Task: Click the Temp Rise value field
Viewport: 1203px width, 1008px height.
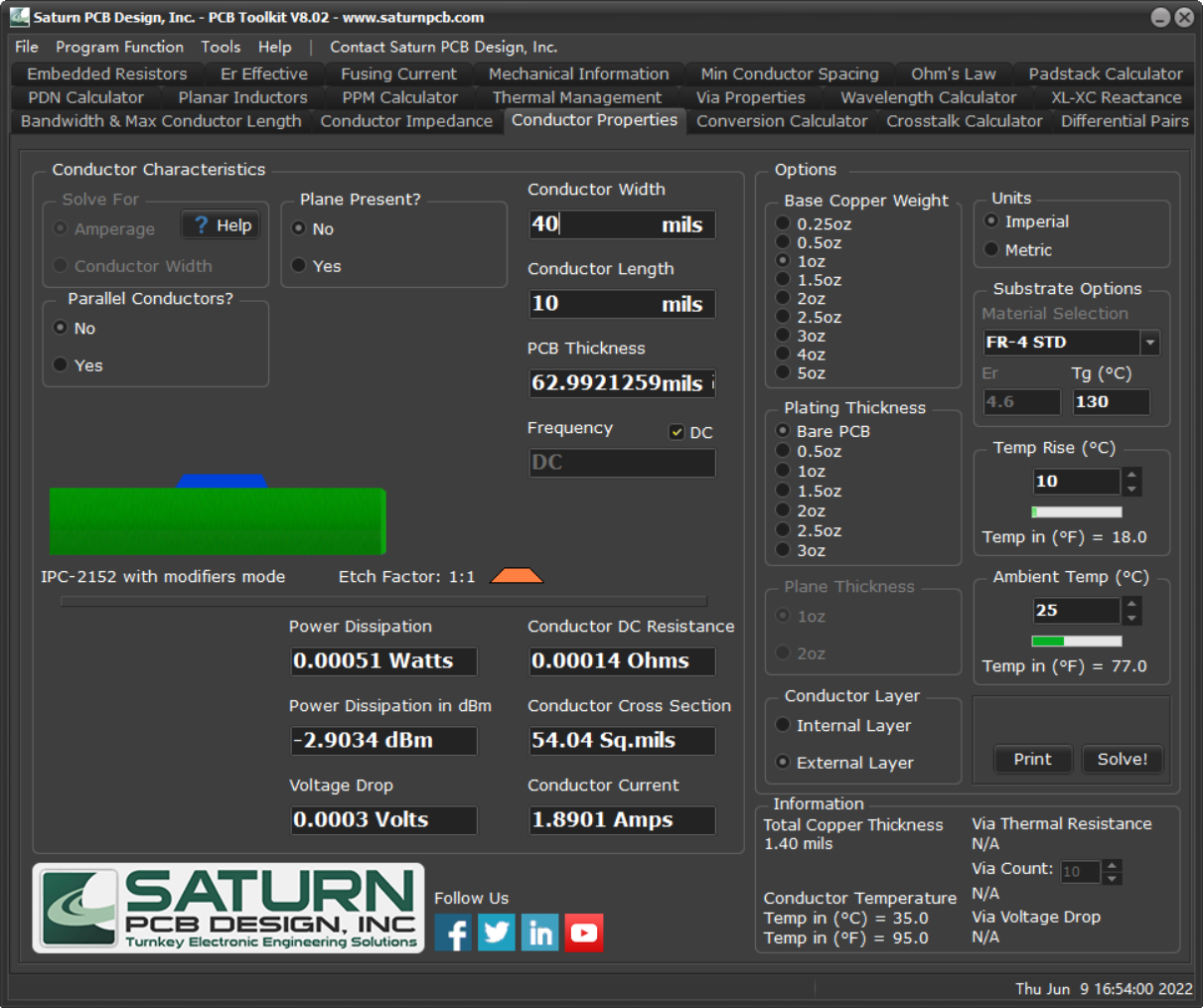Action: (1077, 482)
